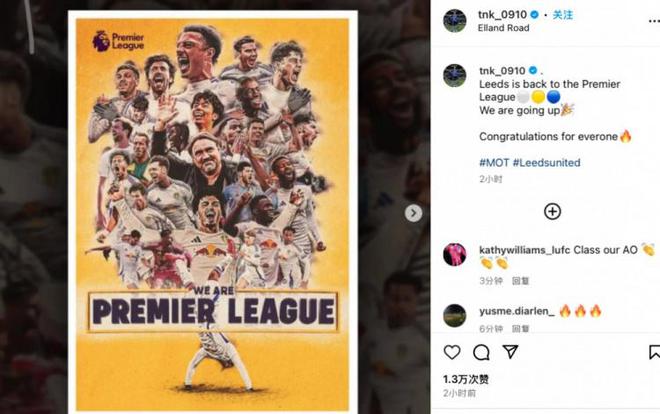Reply to yusme.diarlen_'s comment
This screenshot has width=660, height=414.
click(x=520, y=328)
